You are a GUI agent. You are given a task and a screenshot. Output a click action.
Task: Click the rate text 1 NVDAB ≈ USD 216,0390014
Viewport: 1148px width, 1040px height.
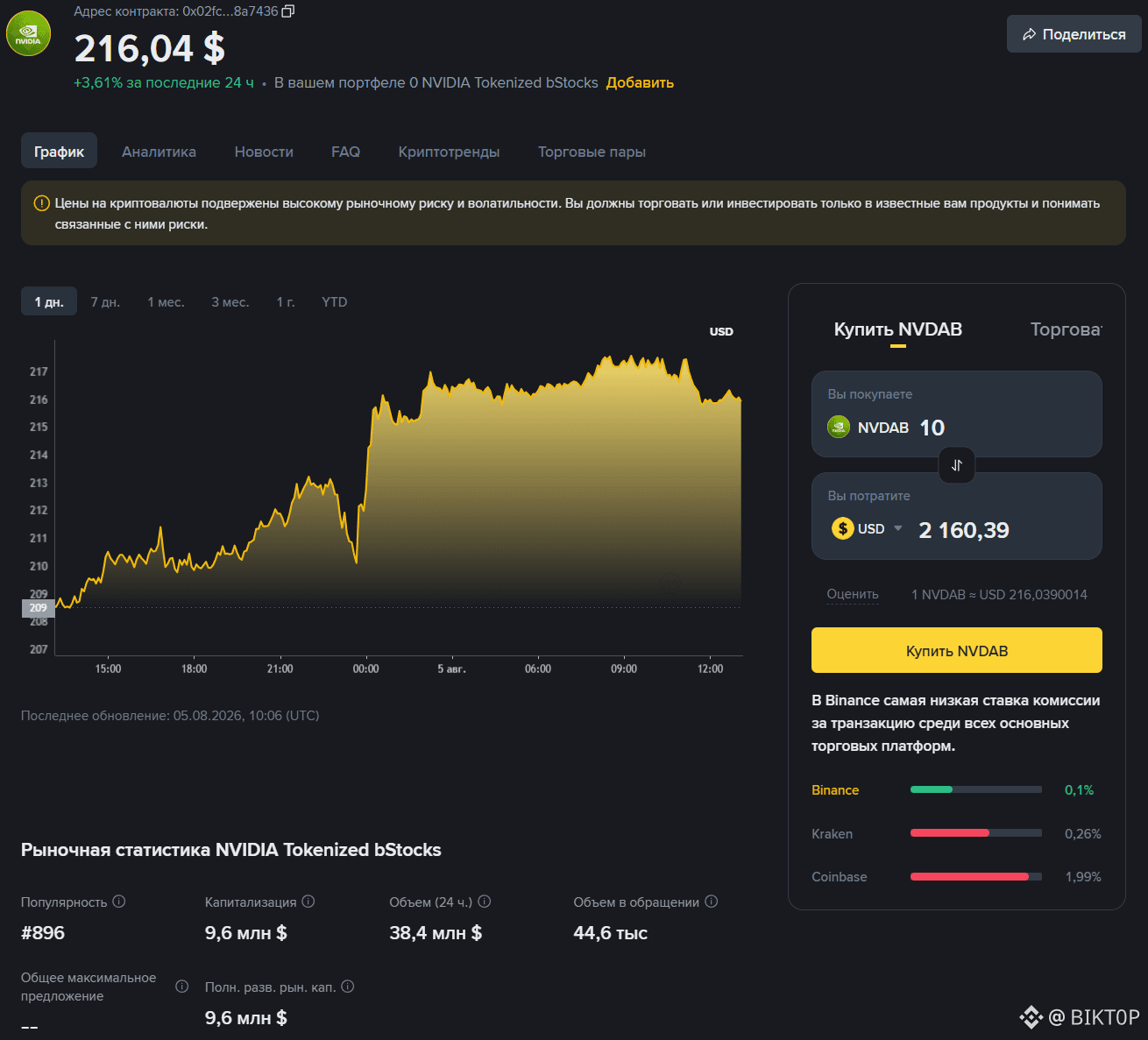[x=999, y=594]
